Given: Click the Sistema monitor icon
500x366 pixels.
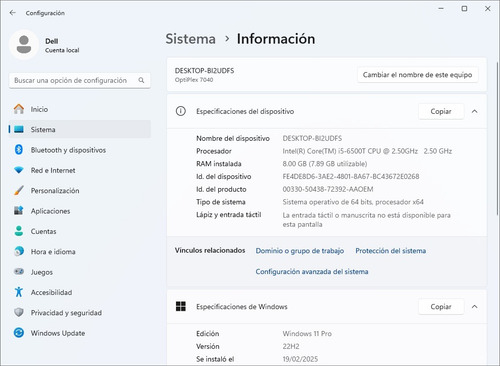Looking at the screenshot, I should (19, 129).
